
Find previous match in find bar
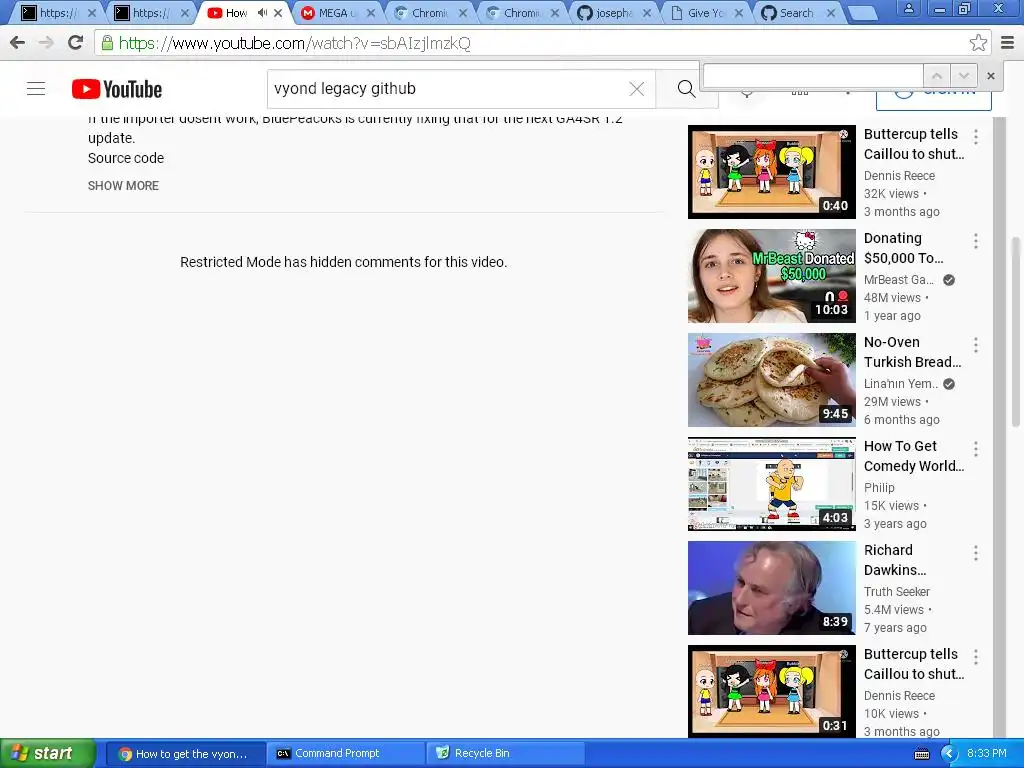(936, 76)
